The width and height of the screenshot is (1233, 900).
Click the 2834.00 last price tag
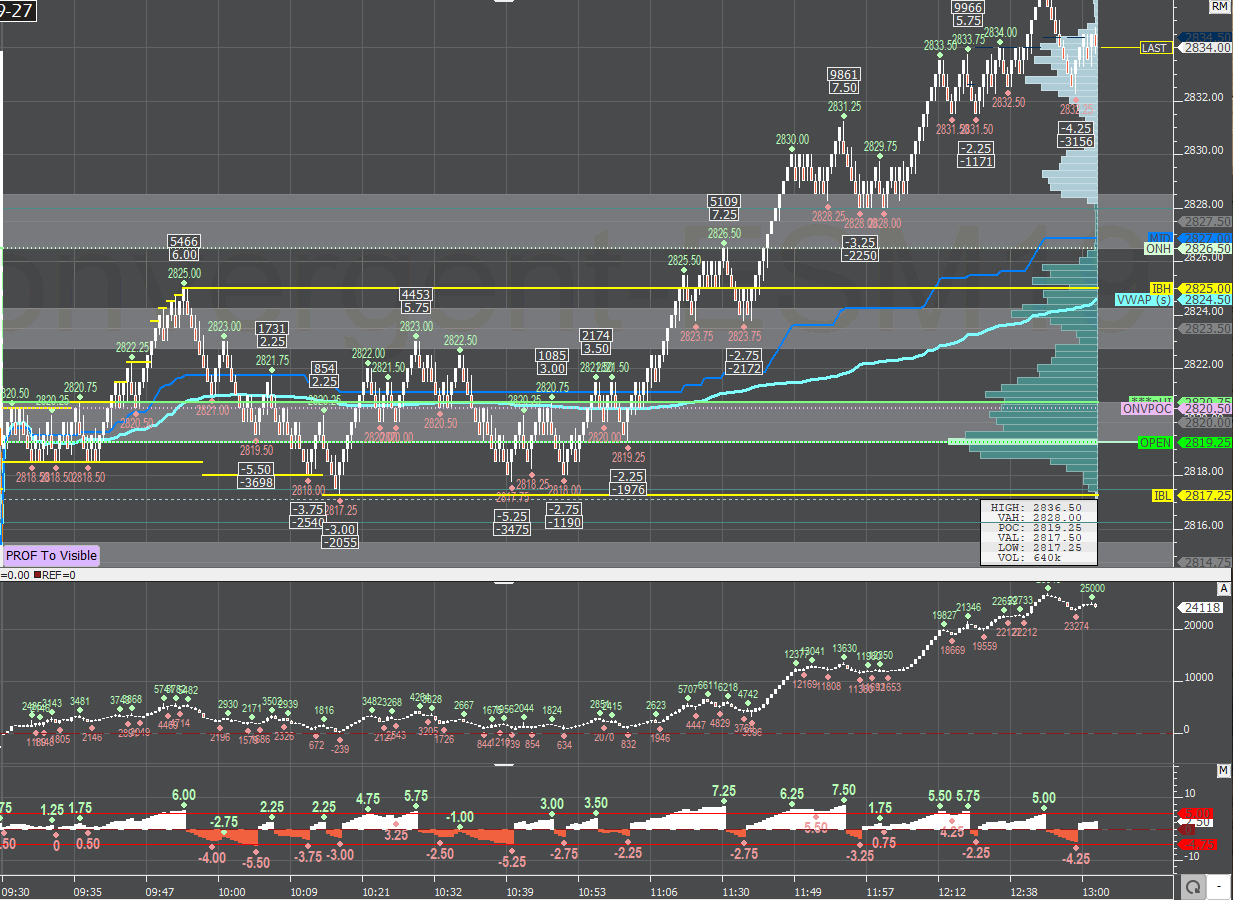click(1206, 47)
